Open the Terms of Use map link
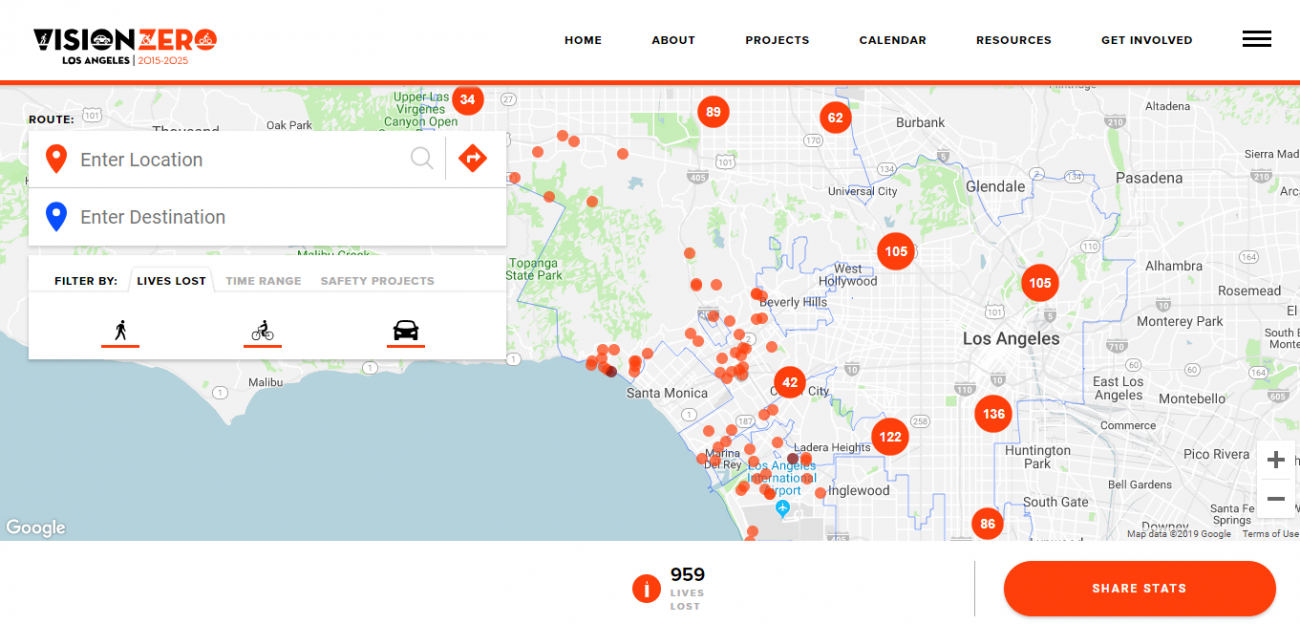This screenshot has height=624, width=1300. click(x=1270, y=534)
